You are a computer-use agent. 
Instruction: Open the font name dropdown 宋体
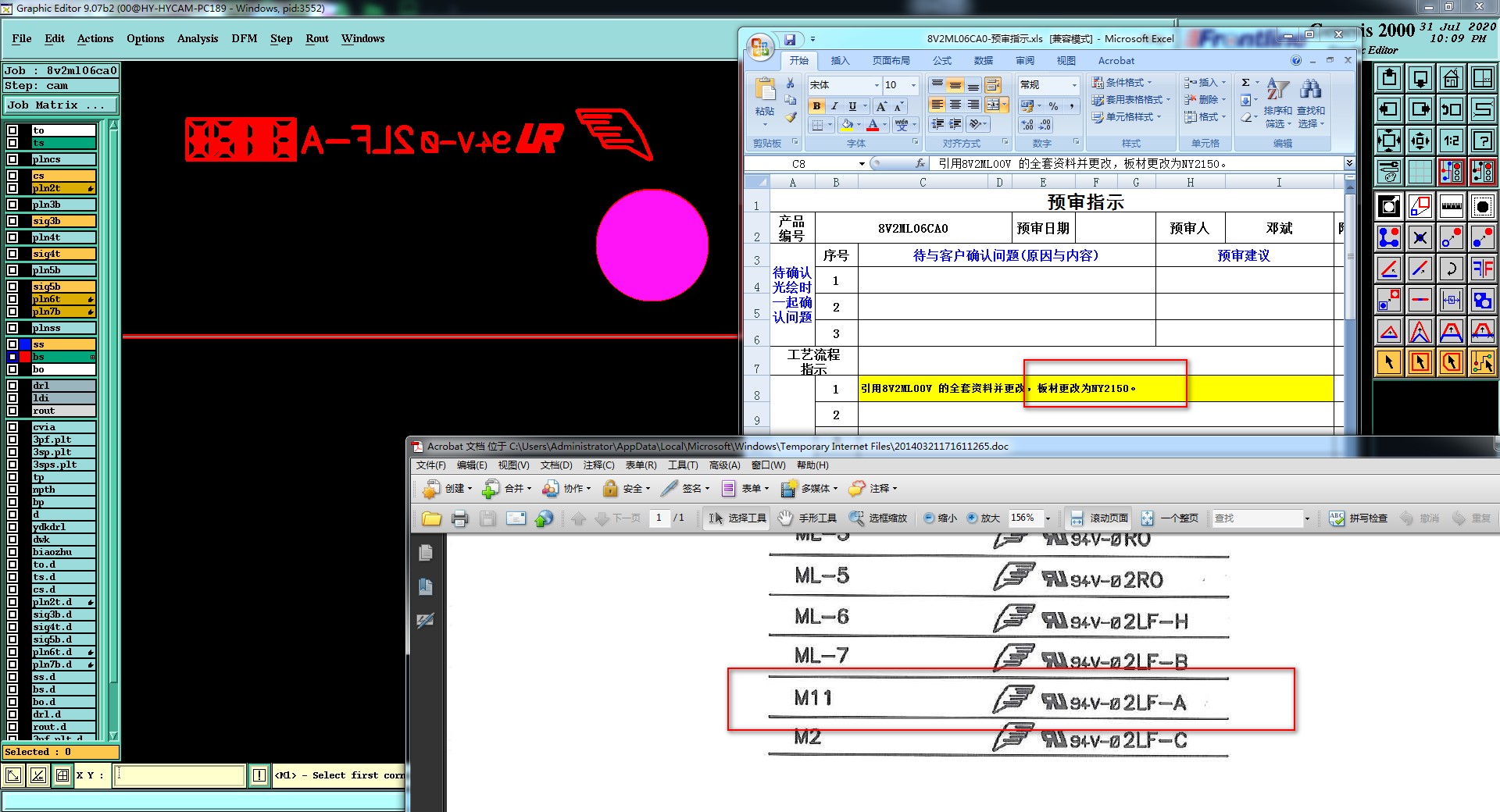(877, 85)
